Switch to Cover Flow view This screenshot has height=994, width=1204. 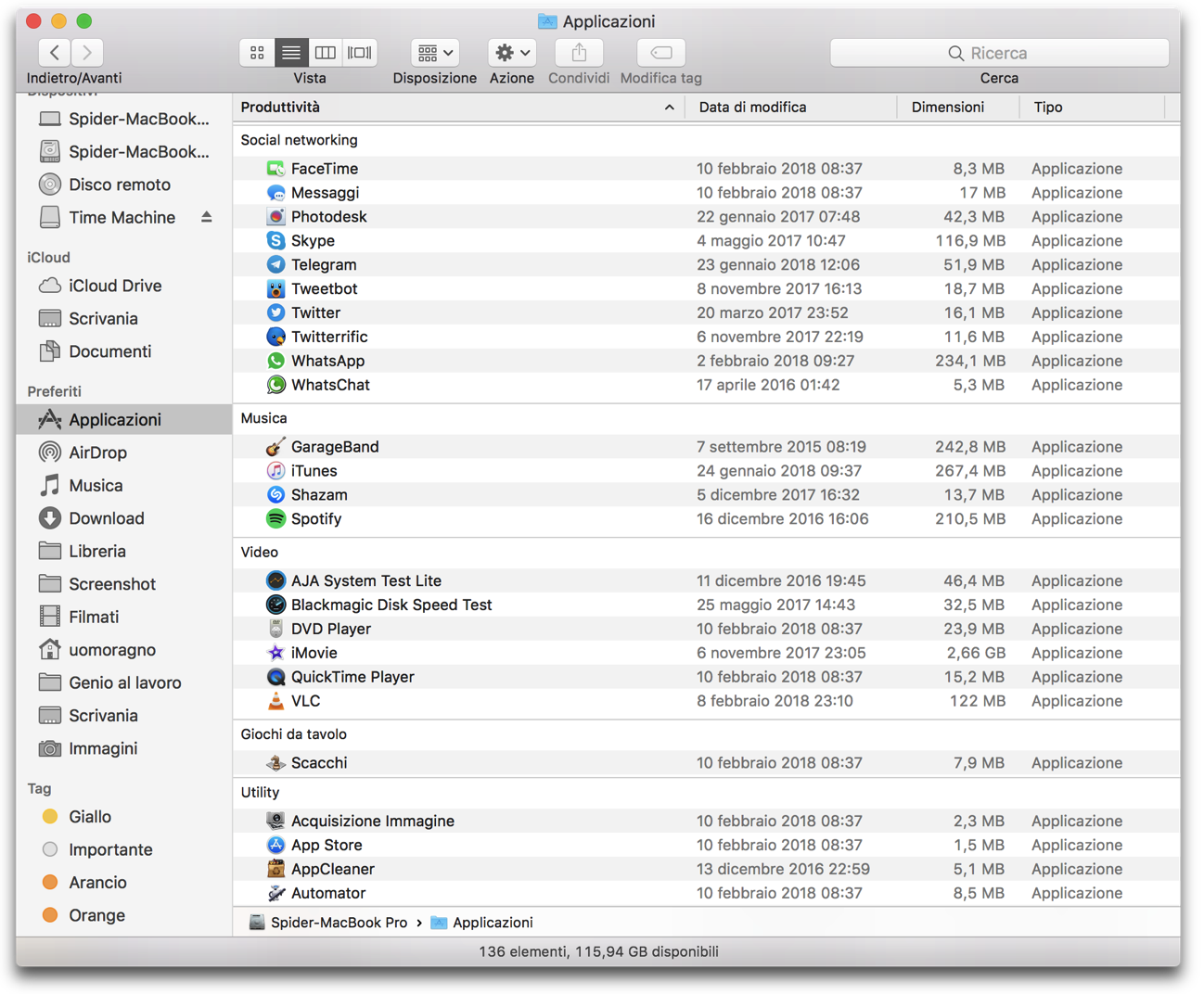(360, 53)
